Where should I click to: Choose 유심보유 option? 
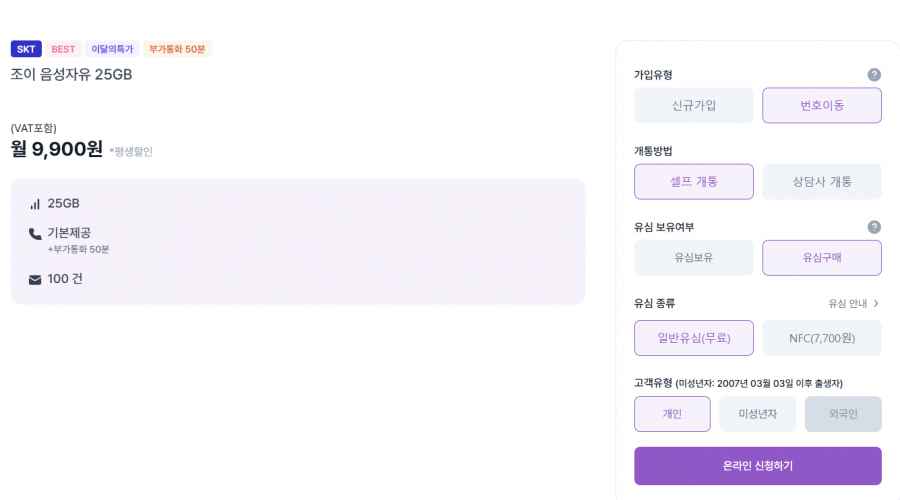coord(694,257)
